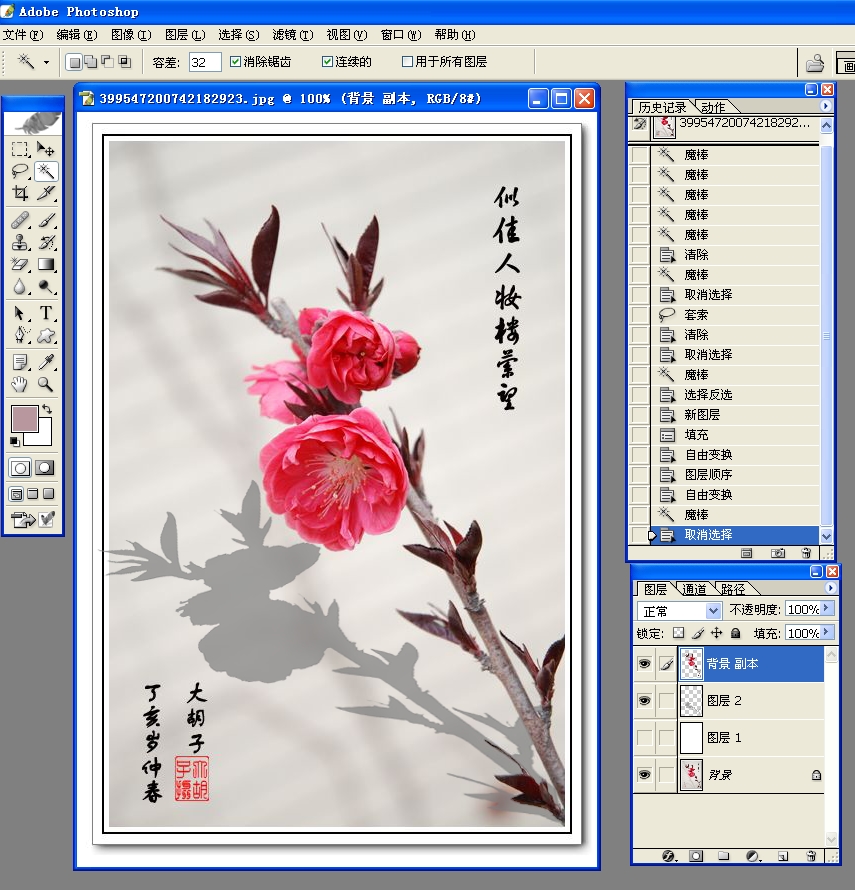Screen dimensions: 855x890
Task: Hide 图层 2 using its eye icon
Action: pos(644,701)
